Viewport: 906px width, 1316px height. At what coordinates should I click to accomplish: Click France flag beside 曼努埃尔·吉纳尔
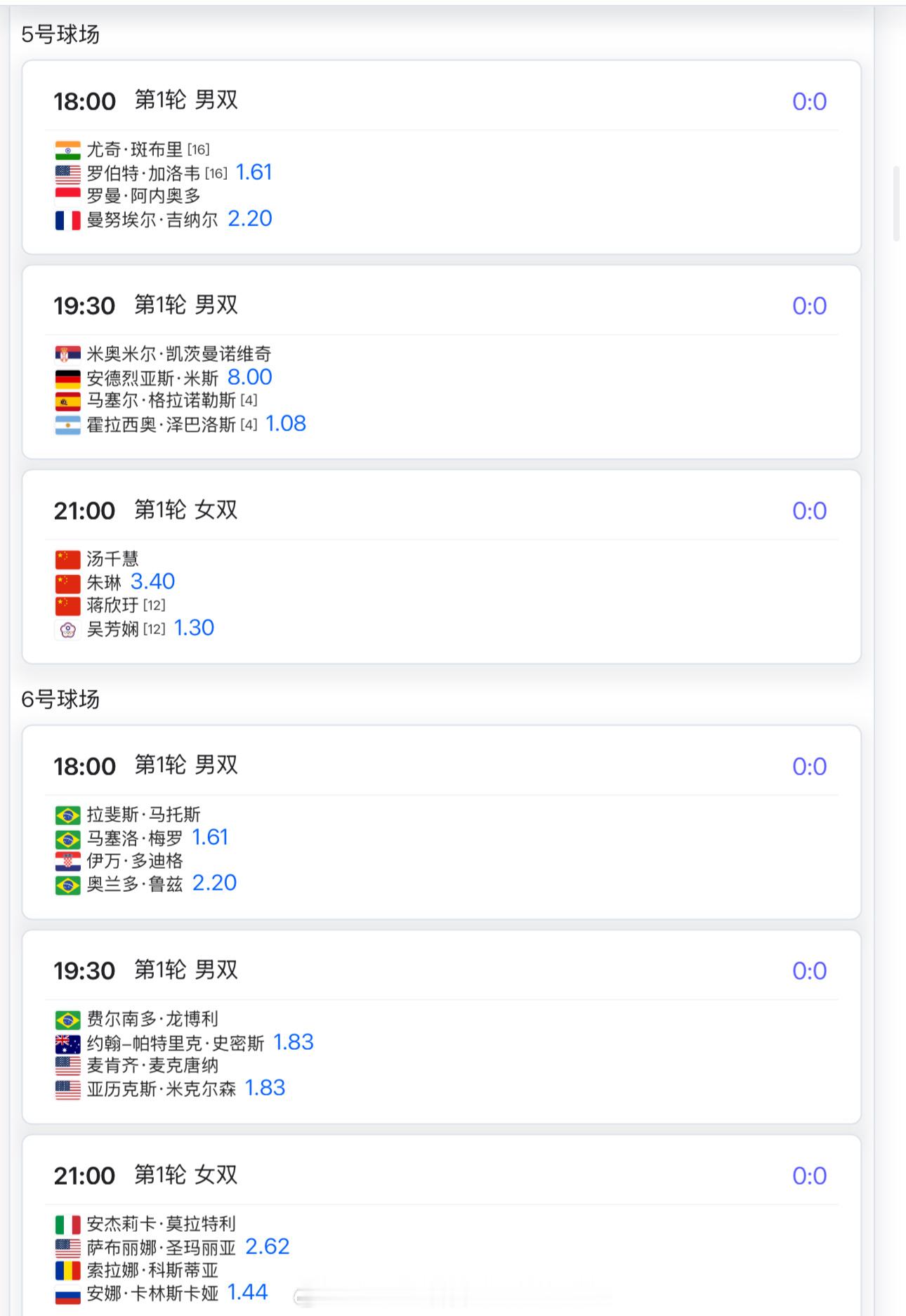click(67, 221)
